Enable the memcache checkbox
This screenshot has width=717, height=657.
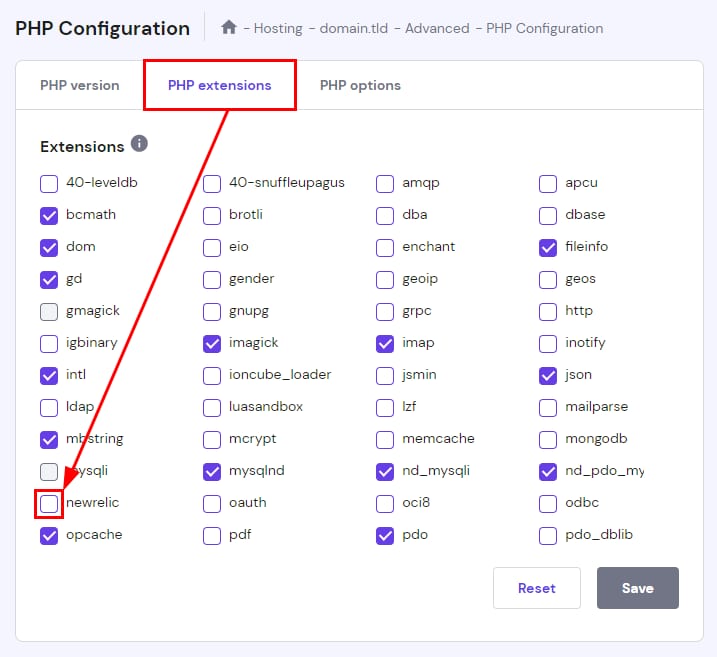[x=385, y=439]
